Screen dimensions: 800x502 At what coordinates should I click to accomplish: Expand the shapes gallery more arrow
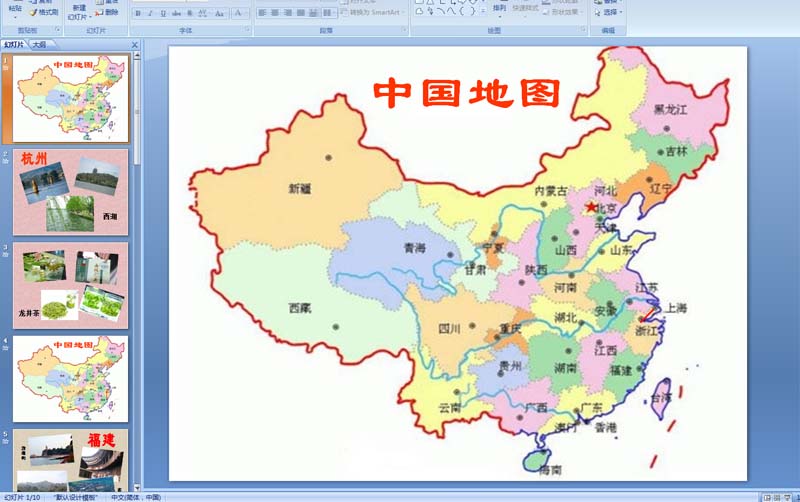coord(483,11)
